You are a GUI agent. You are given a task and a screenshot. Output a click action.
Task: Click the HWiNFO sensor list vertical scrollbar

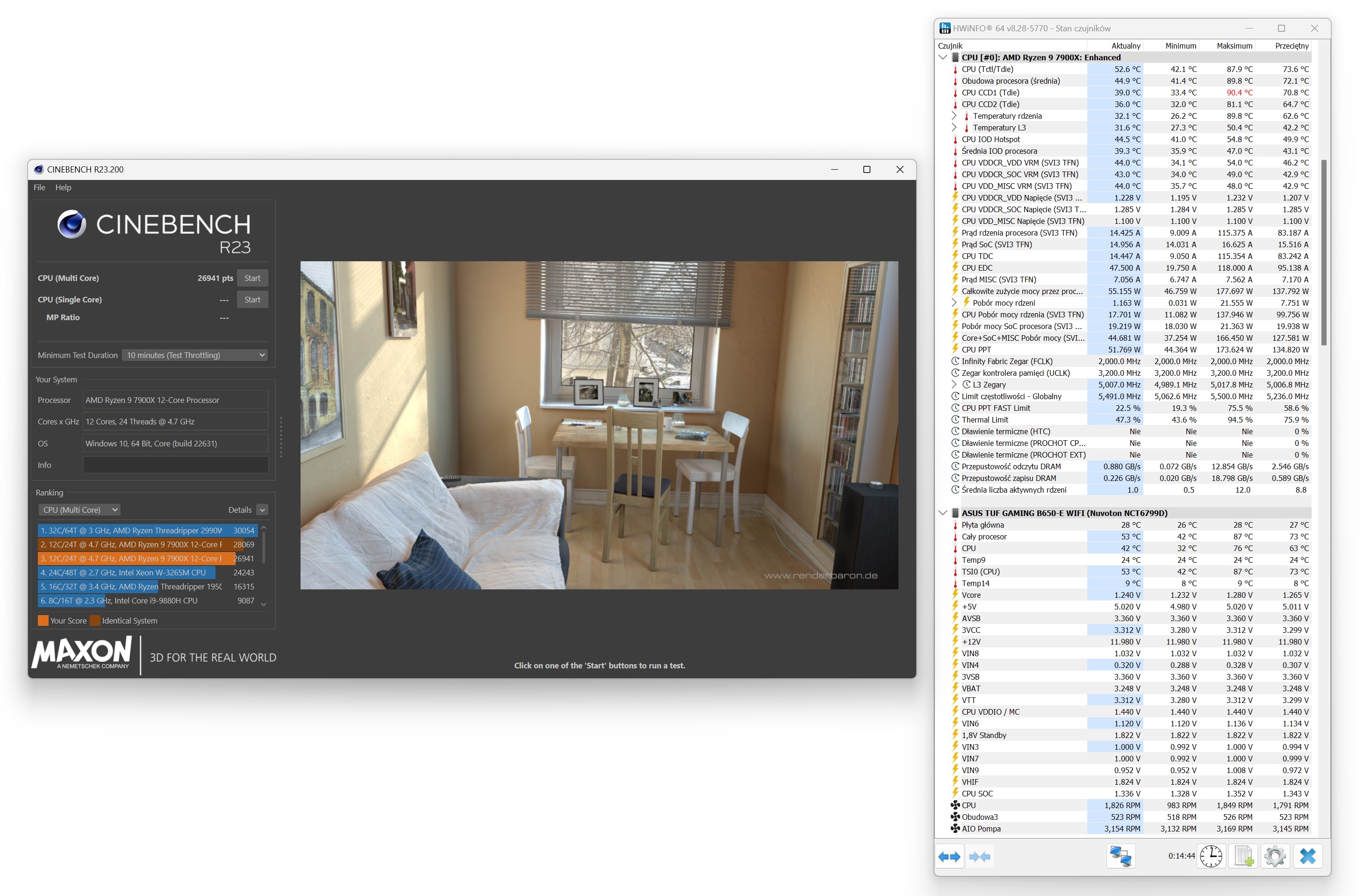pyautogui.click(x=1323, y=252)
